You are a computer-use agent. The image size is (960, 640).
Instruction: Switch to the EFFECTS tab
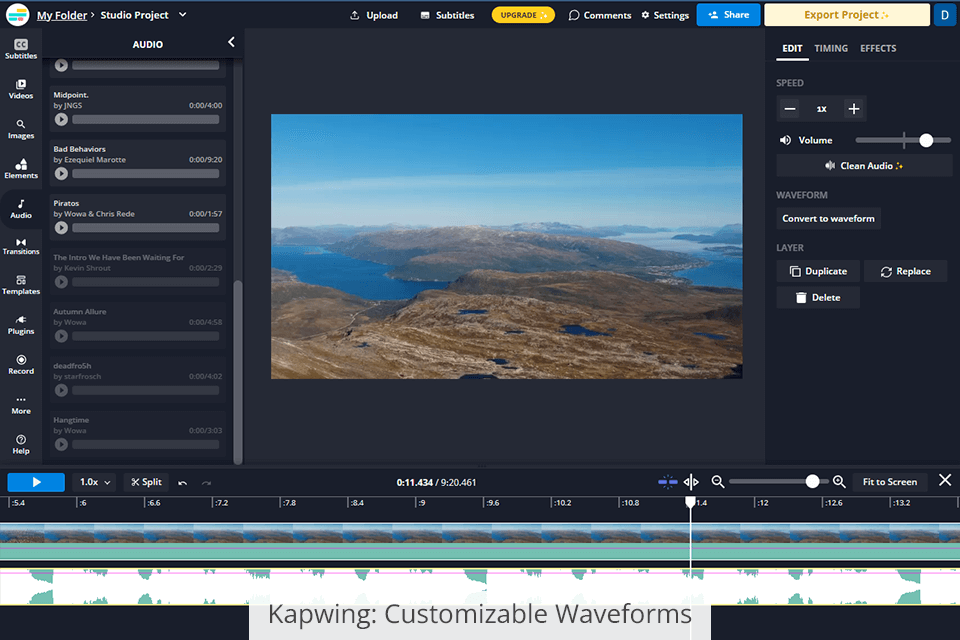(x=878, y=48)
